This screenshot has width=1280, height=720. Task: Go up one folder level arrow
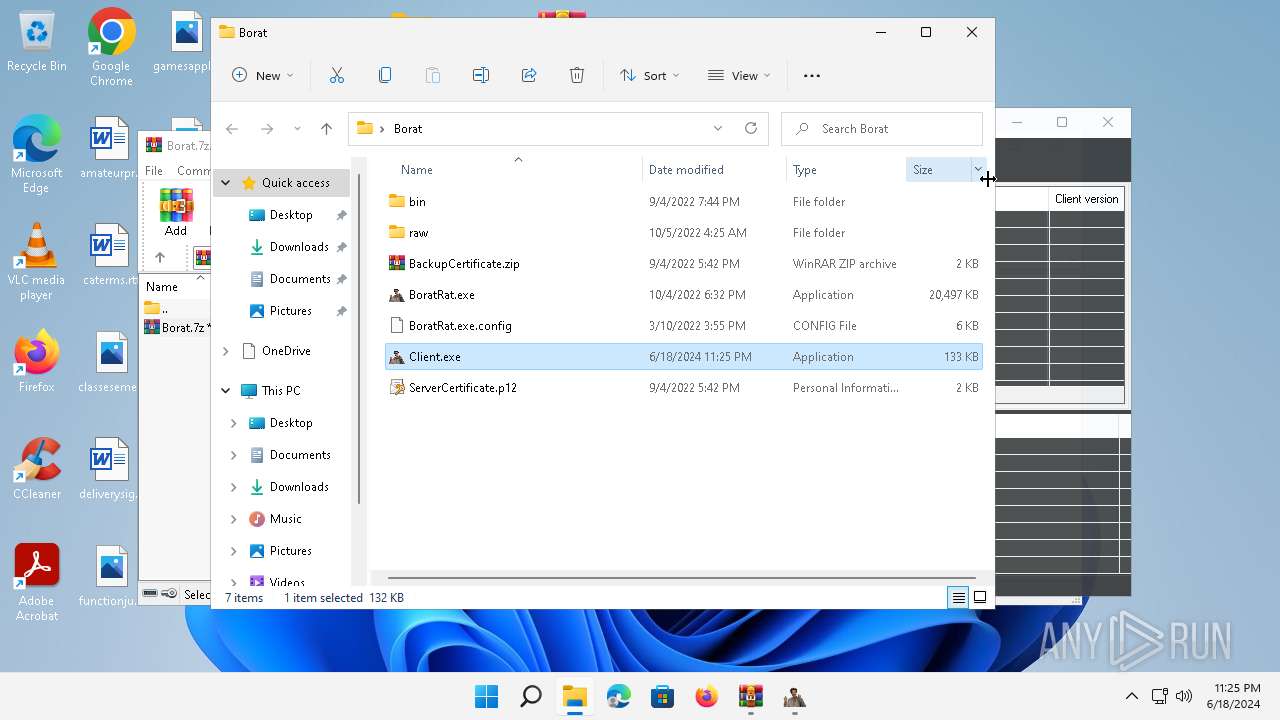click(x=326, y=128)
